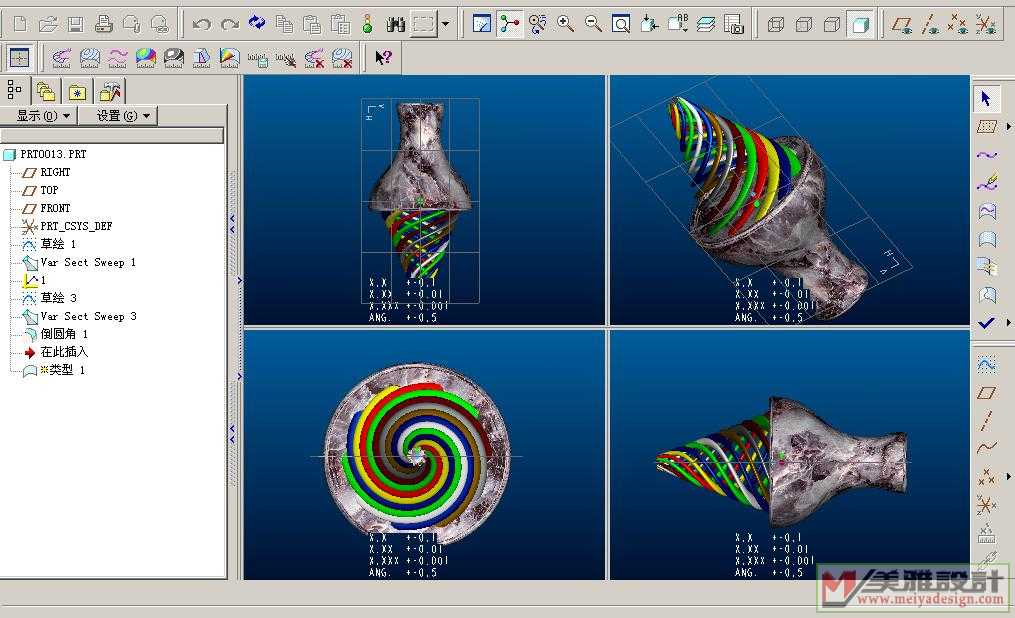Click the Copy icon in the toolbar
This screenshot has width=1015, height=618.
click(x=284, y=25)
